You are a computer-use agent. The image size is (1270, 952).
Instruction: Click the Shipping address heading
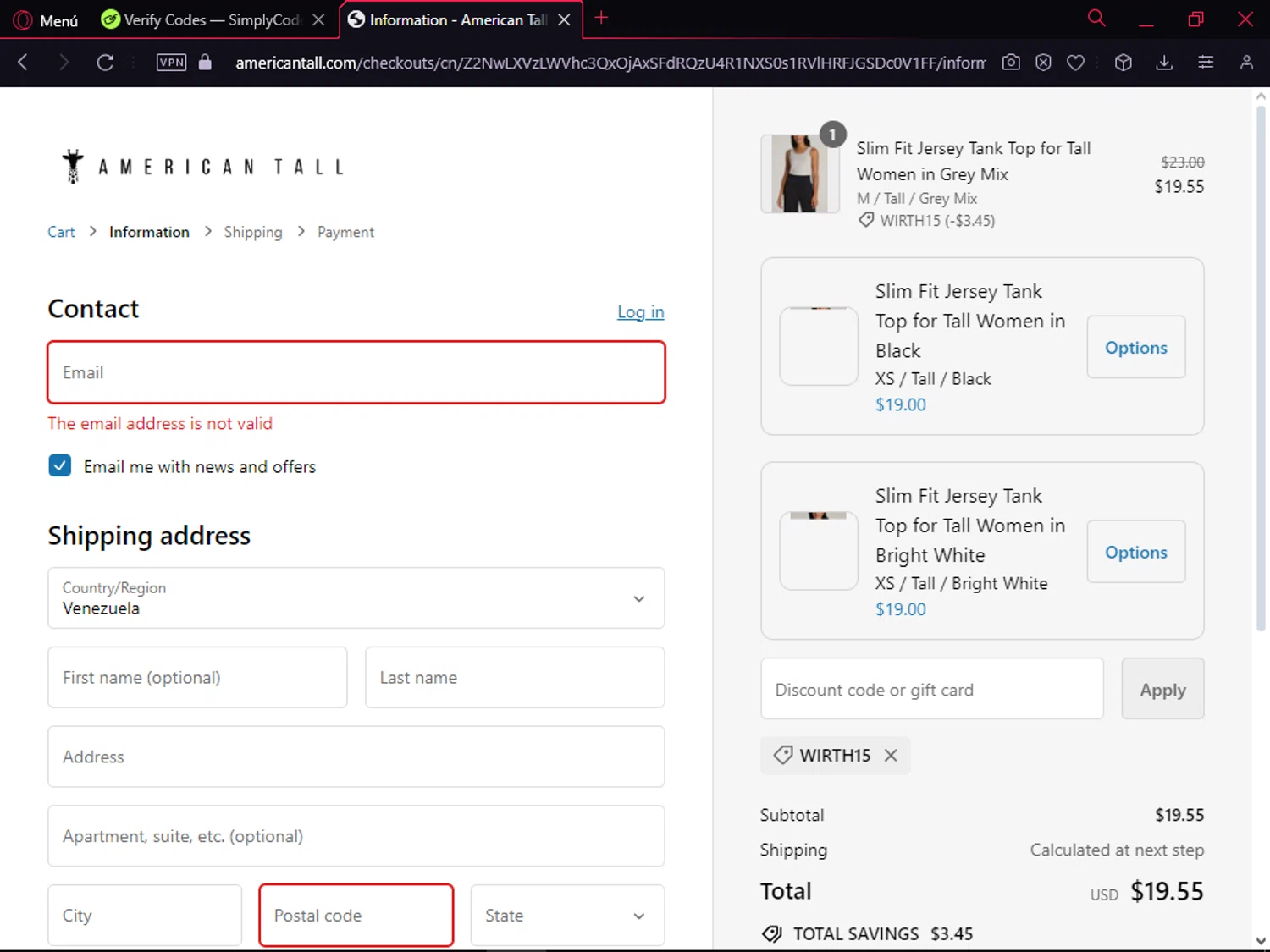pyautogui.click(x=149, y=536)
